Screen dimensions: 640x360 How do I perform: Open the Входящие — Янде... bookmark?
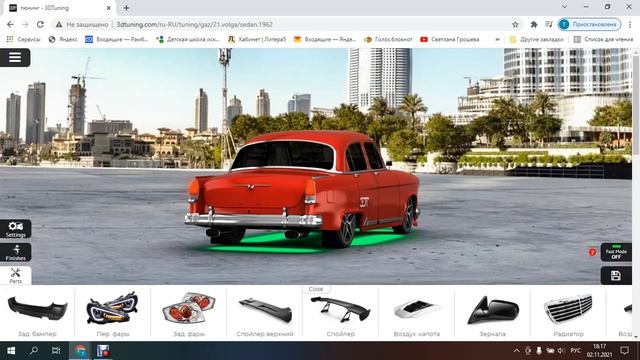[x=325, y=40]
